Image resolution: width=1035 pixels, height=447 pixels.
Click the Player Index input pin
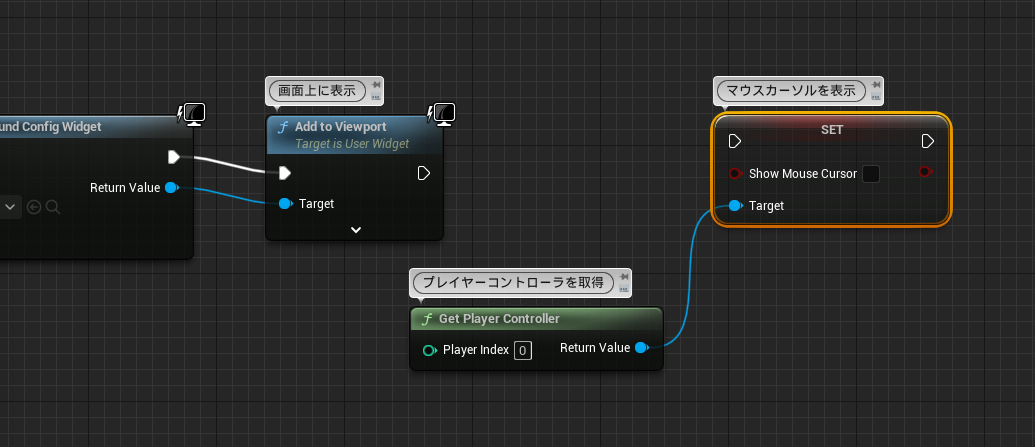[430, 350]
